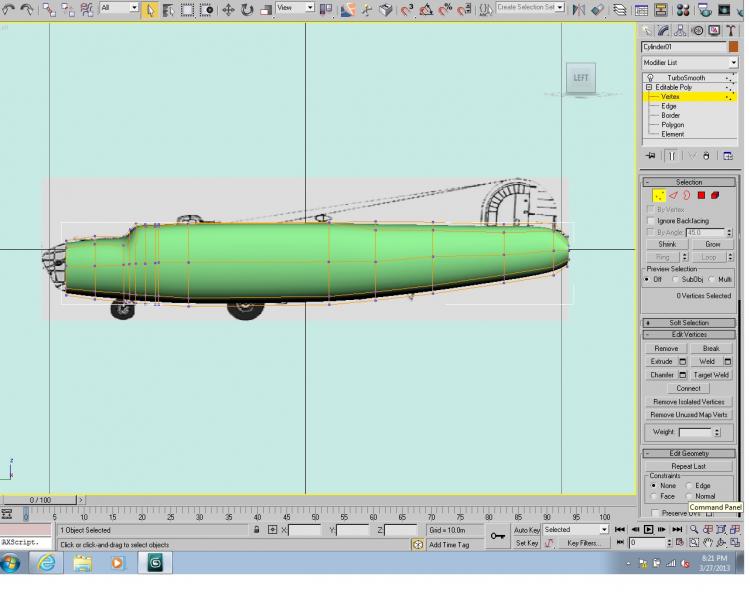
Task: Click the Edge sub-object selection icon
Action: [673, 195]
